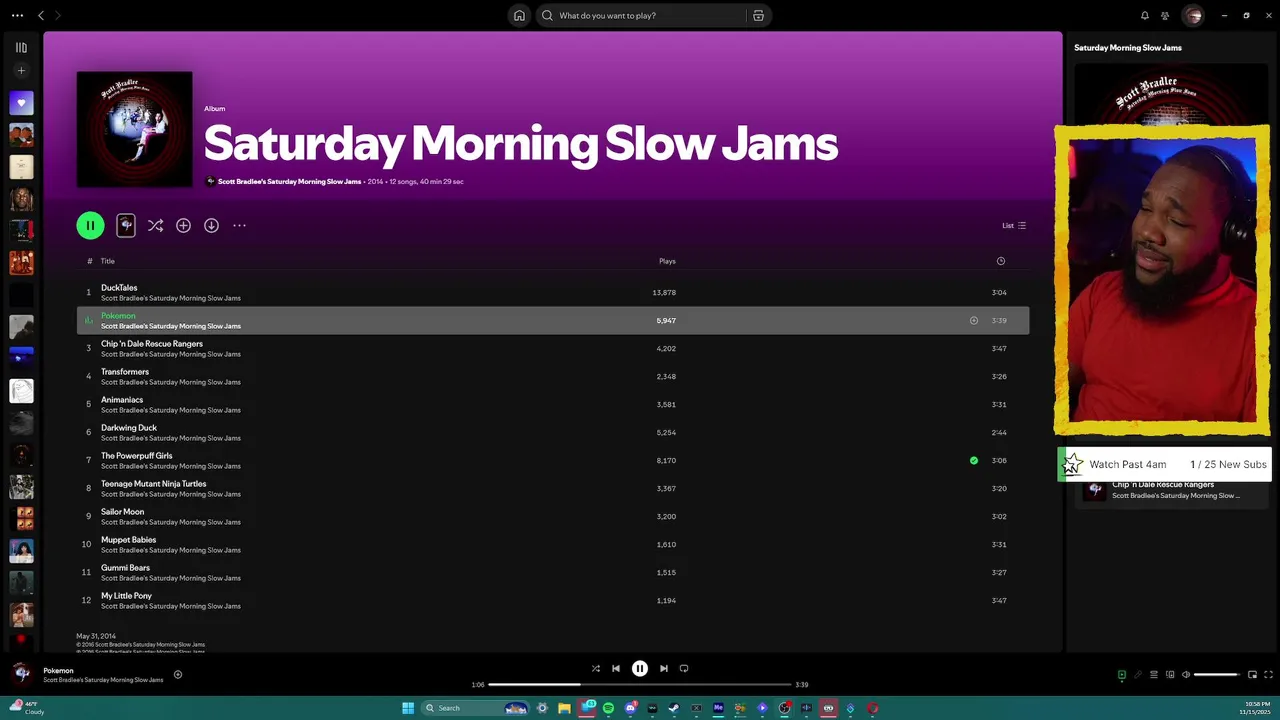
Task: Preview the album using the icon beside the pause button
Action: [126, 225]
